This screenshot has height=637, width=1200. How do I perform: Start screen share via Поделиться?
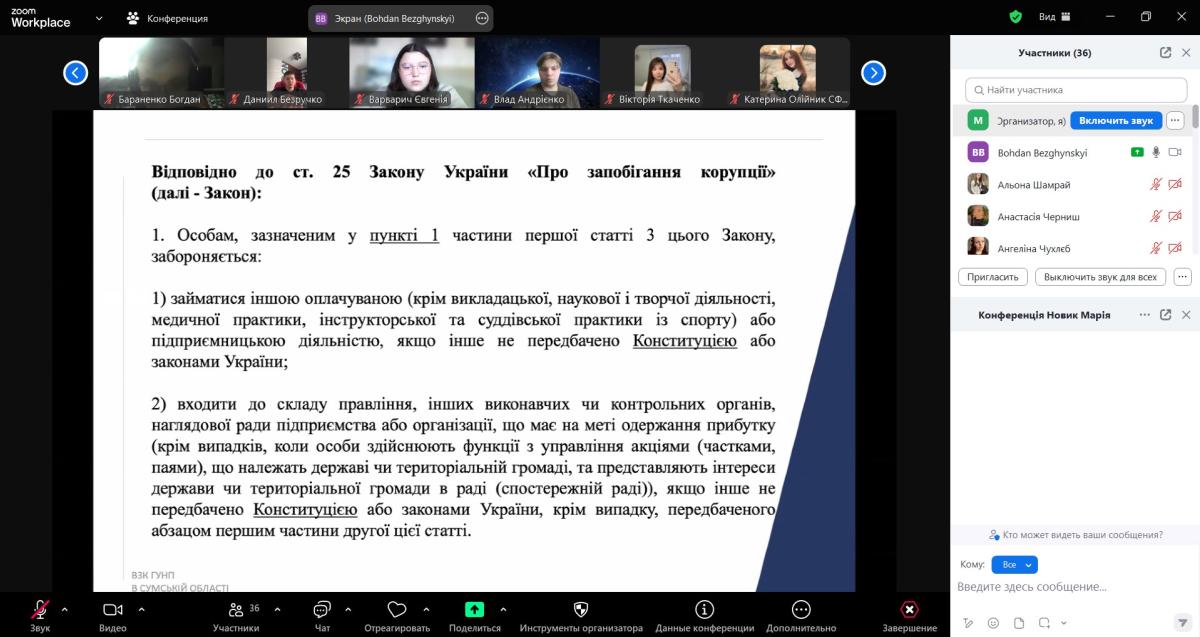(x=474, y=610)
